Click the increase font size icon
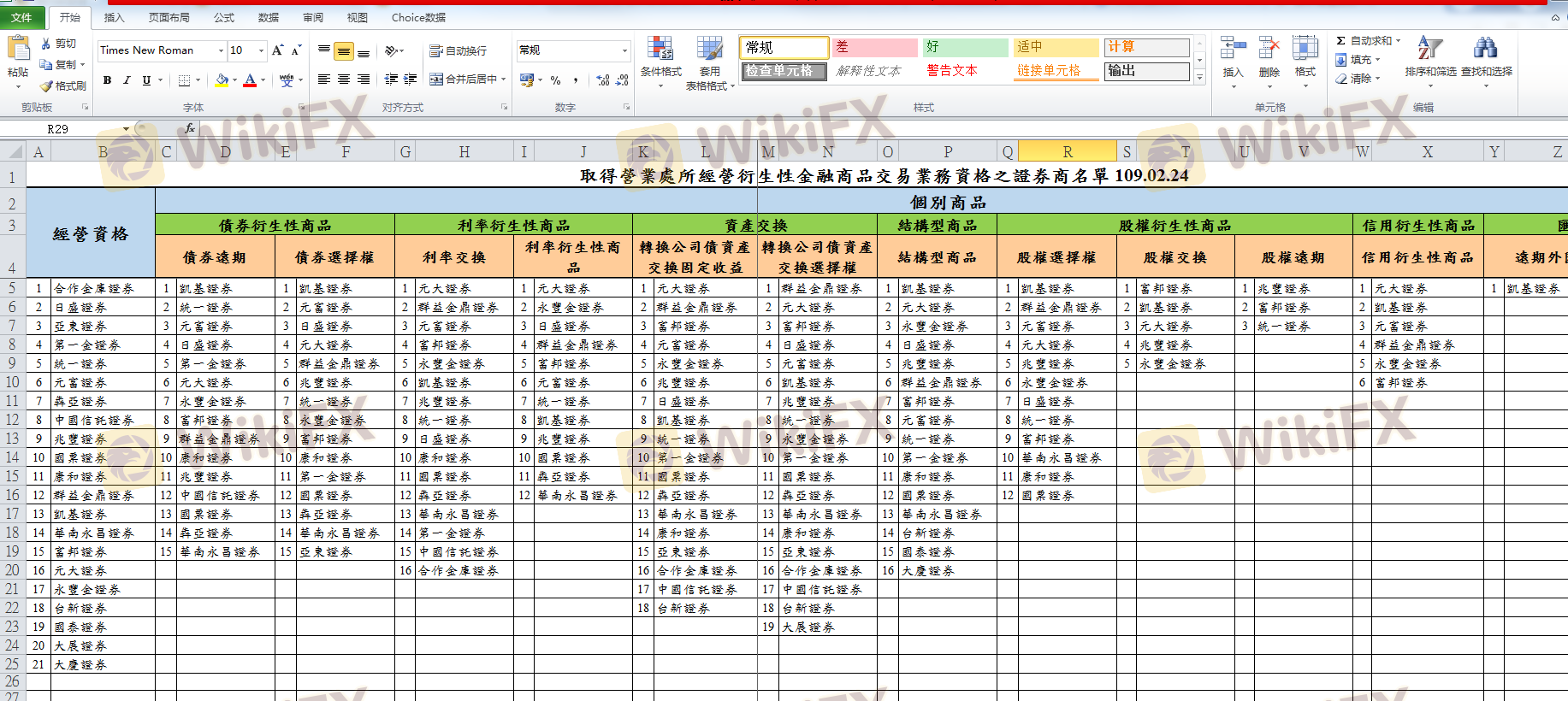This screenshot has height=701, width=1568. tap(277, 50)
